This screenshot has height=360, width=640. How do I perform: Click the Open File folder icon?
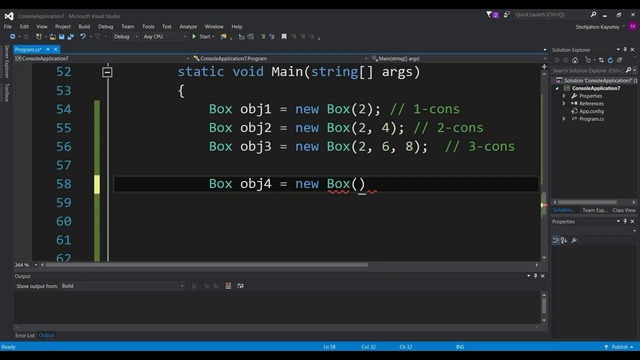(53, 37)
